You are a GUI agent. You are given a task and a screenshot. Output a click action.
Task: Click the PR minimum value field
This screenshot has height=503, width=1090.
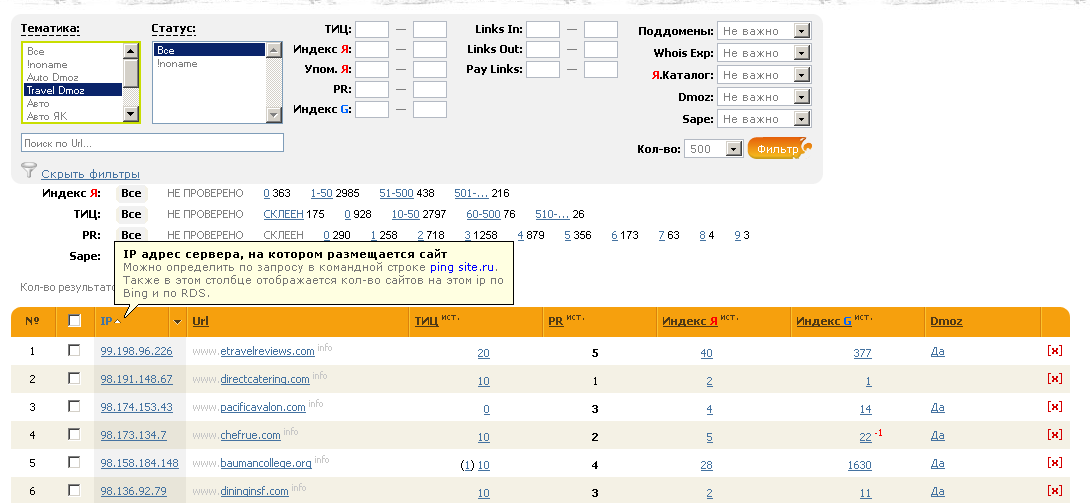[x=372, y=90]
